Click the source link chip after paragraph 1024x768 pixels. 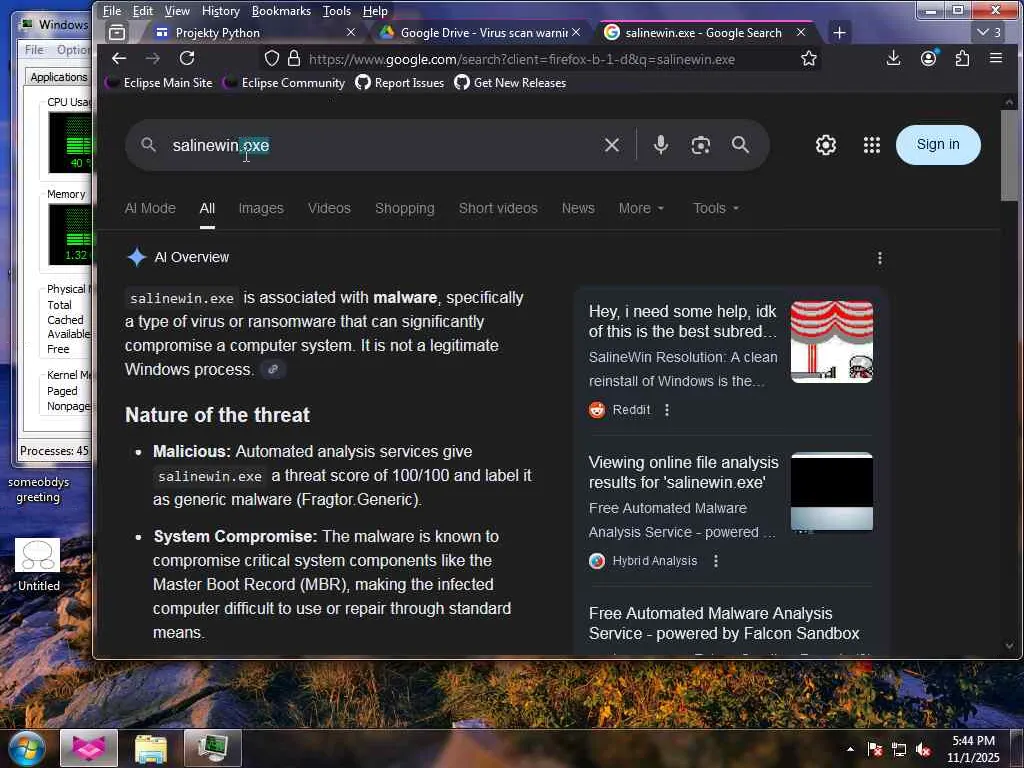click(x=273, y=370)
